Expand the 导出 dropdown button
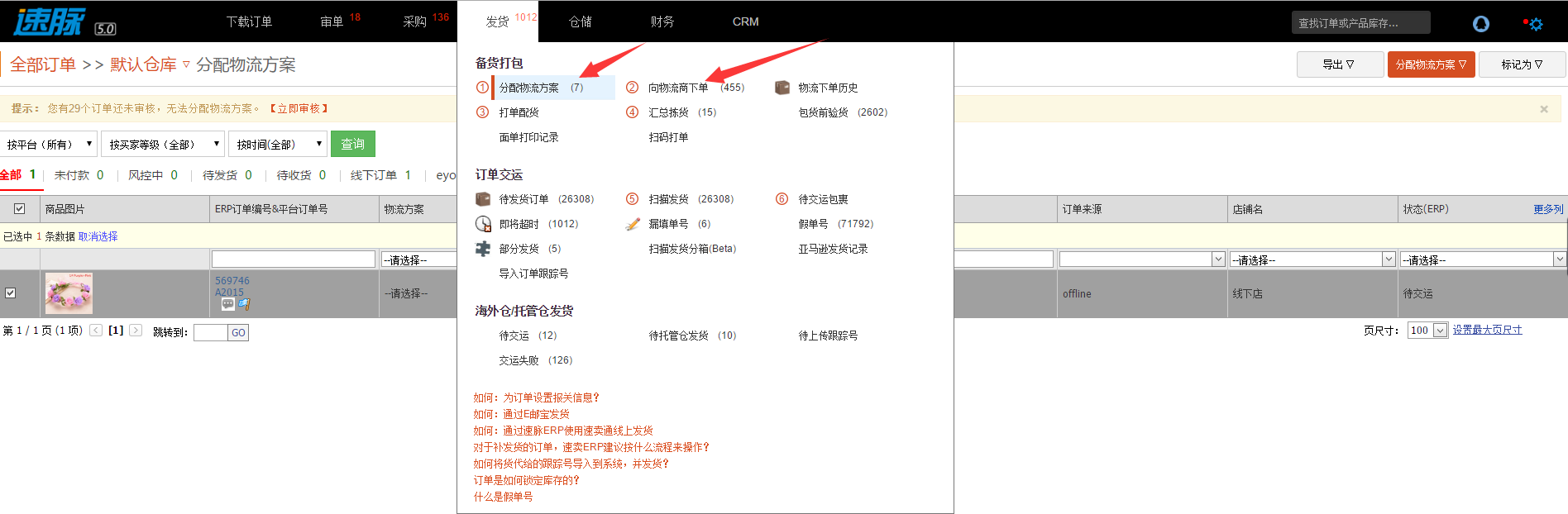Image resolution: width=1568 pixels, height=514 pixels. (x=1340, y=64)
